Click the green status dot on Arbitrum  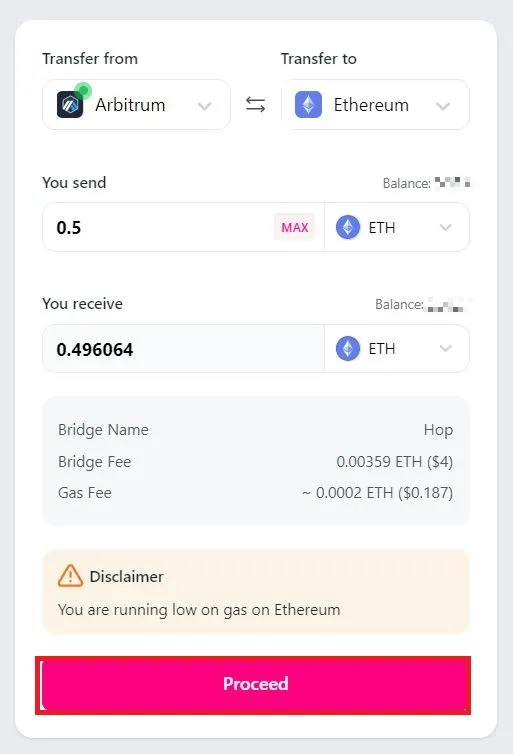coord(84,90)
